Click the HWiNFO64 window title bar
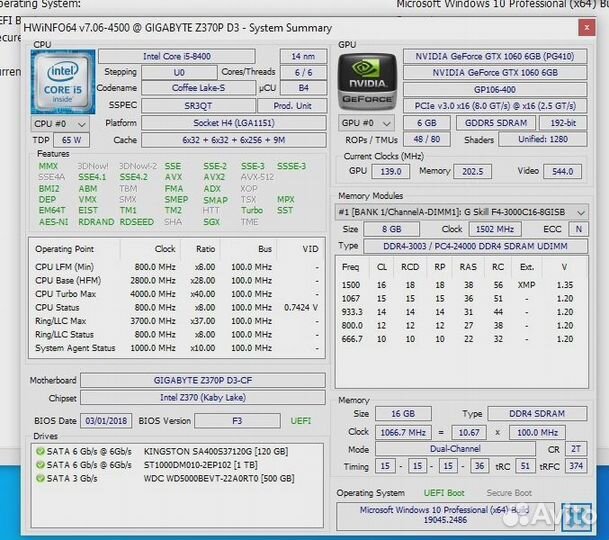The width and height of the screenshot is (609, 540). pos(299,28)
